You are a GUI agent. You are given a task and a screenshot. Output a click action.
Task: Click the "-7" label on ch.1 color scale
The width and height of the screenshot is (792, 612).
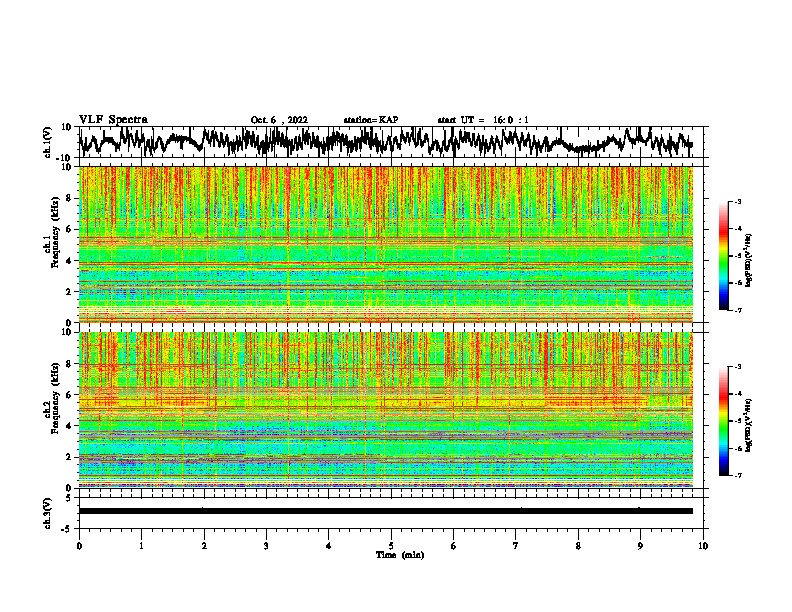click(738, 310)
